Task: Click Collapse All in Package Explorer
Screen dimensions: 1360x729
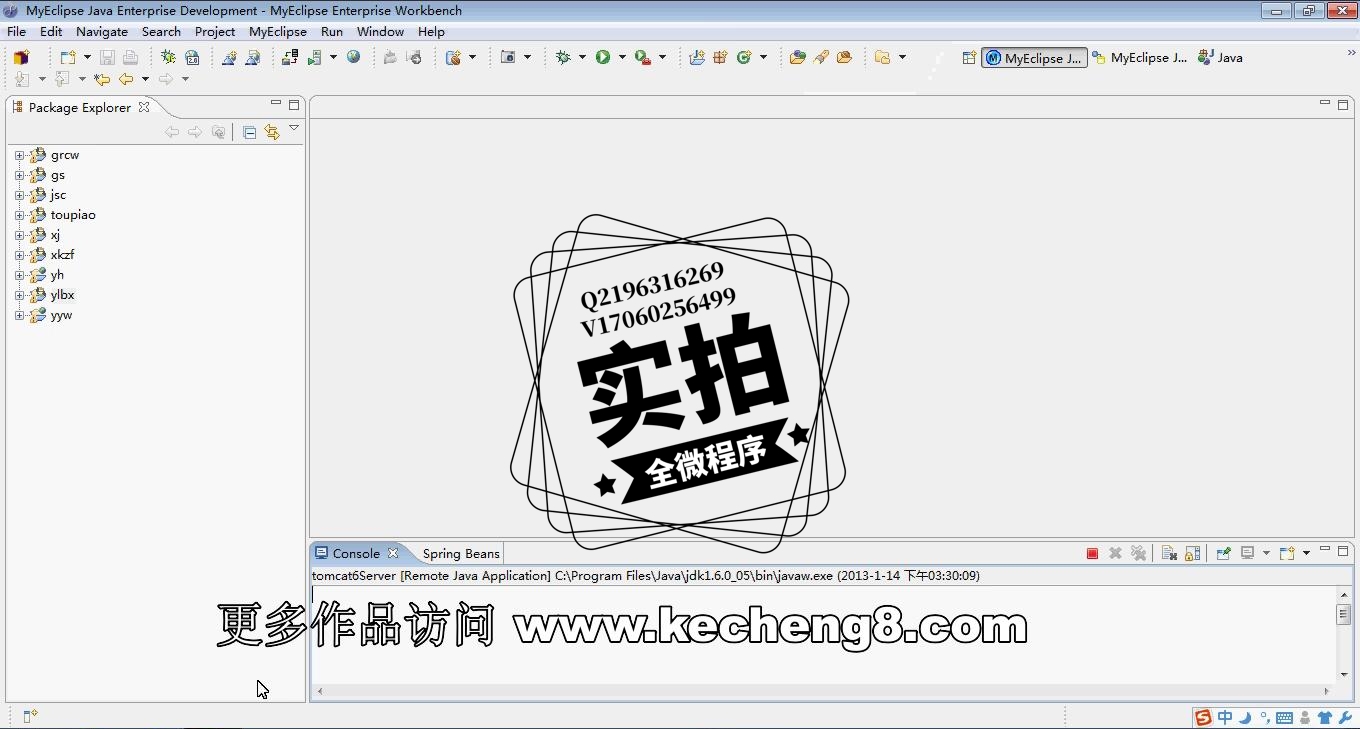Action: click(x=250, y=132)
